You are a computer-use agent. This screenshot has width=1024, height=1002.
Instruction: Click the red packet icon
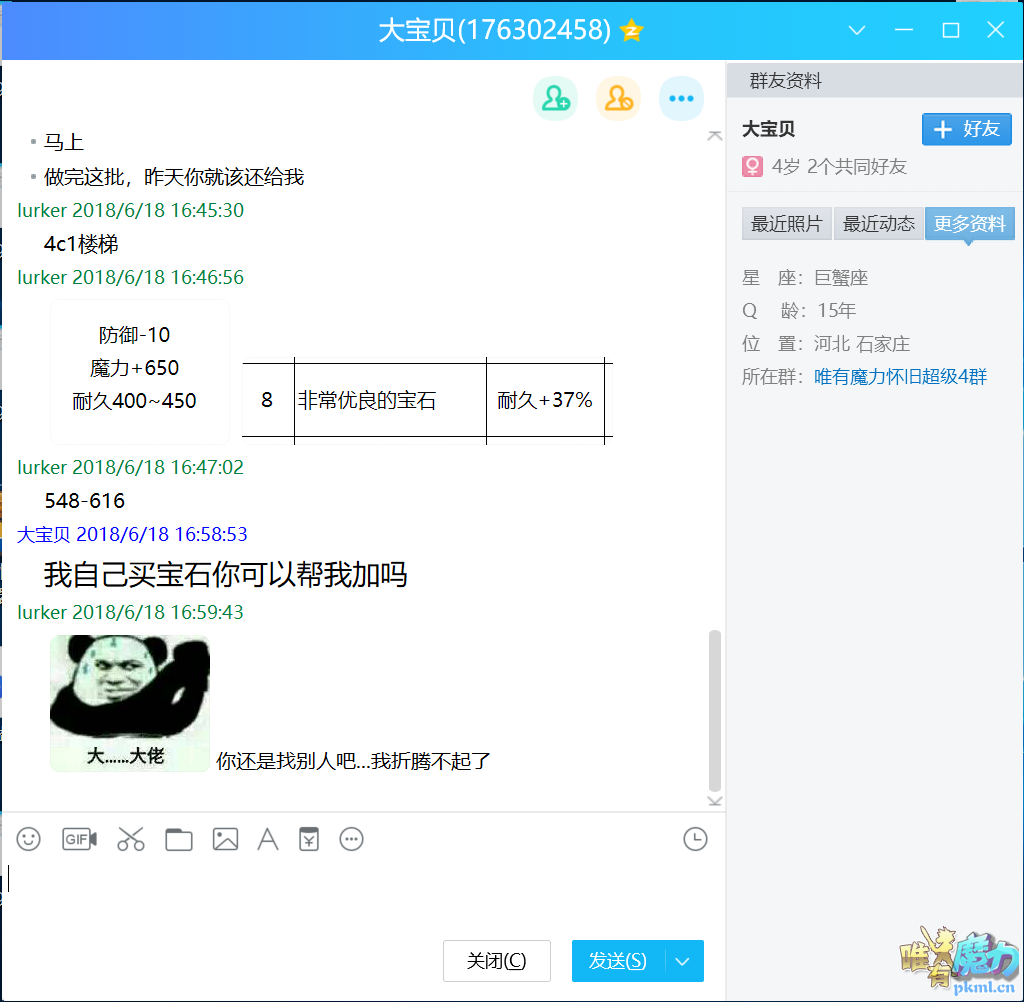pyautogui.click(x=309, y=839)
